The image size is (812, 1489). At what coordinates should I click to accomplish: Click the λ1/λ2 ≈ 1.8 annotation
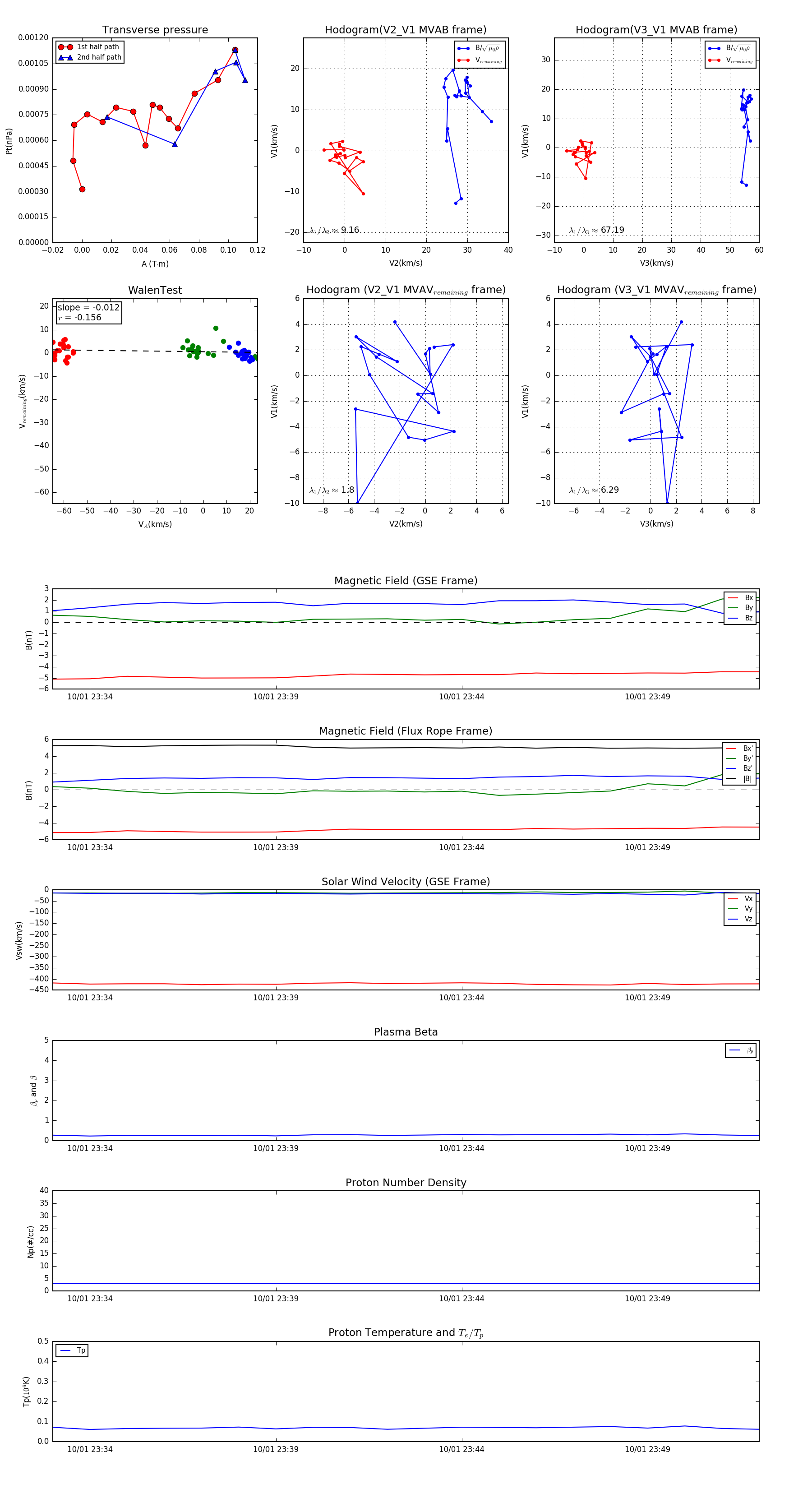pos(332,490)
